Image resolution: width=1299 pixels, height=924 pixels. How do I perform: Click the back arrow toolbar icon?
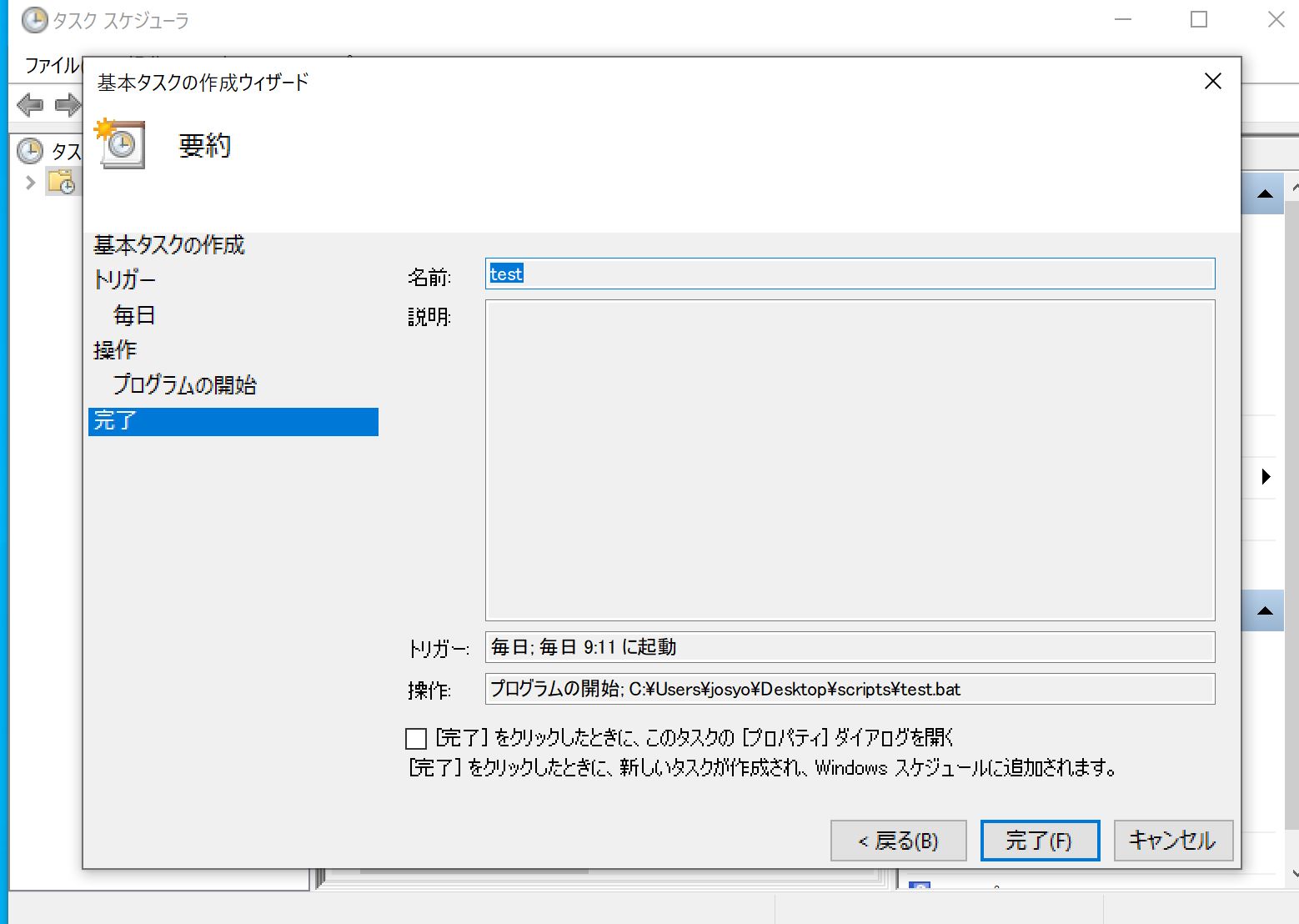click(30, 105)
